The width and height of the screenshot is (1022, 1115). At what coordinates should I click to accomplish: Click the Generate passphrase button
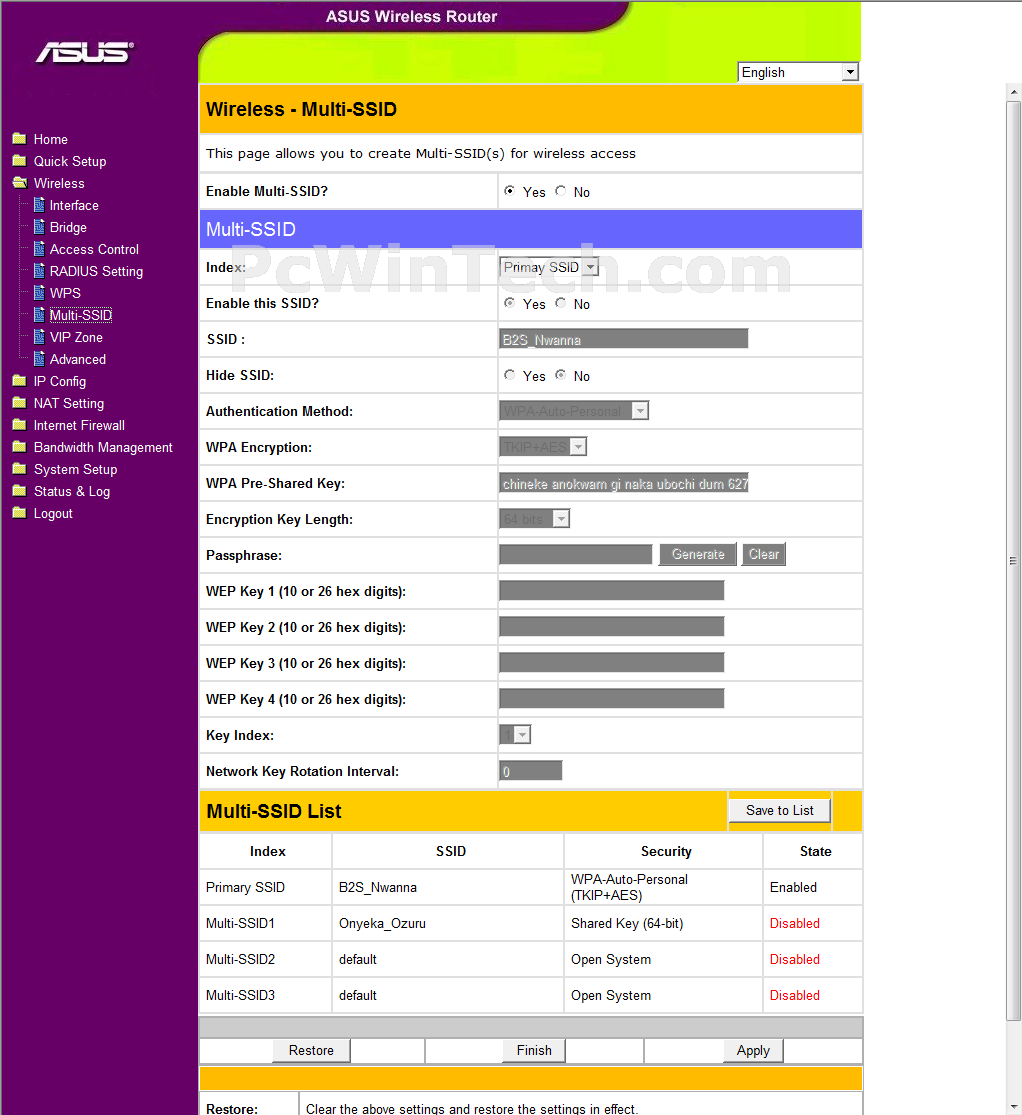pyautogui.click(x=698, y=554)
